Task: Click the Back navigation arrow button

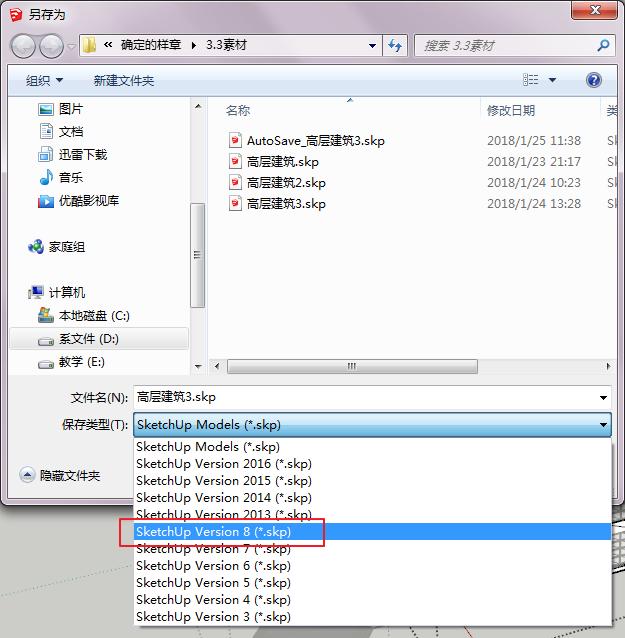Action: (23, 46)
